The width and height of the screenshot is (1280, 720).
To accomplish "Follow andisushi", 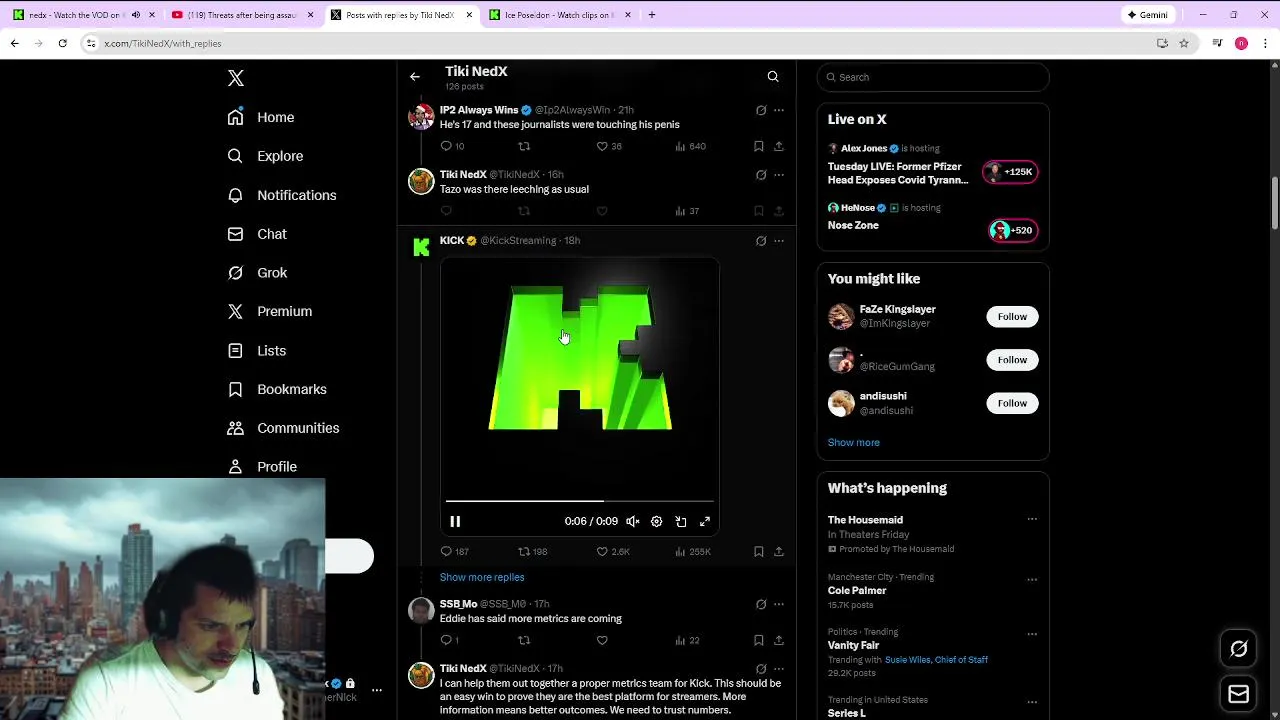I will coord(1012,403).
